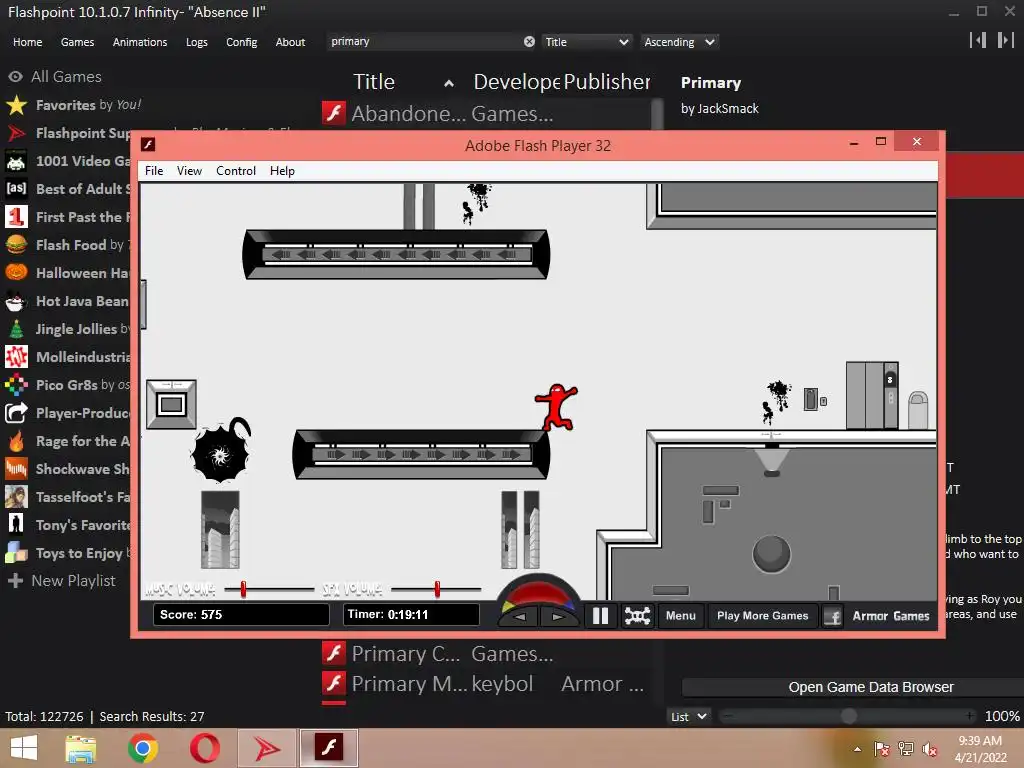Adjust the 100% zoom scale slider
Image resolution: width=1024 pixels, height=768 pixels.
pyautogui.click(x=848, y=716)
